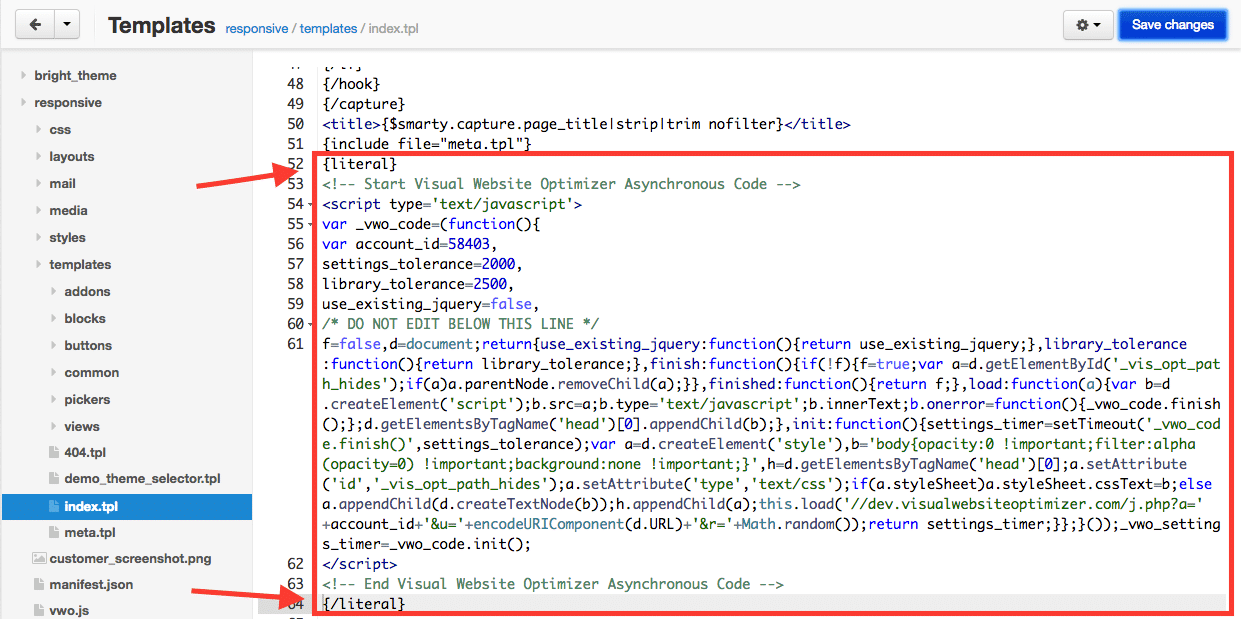This screenshot has width=1241, height=619.
Task: Expand the css folder arrow
Action: coord(38,130)
